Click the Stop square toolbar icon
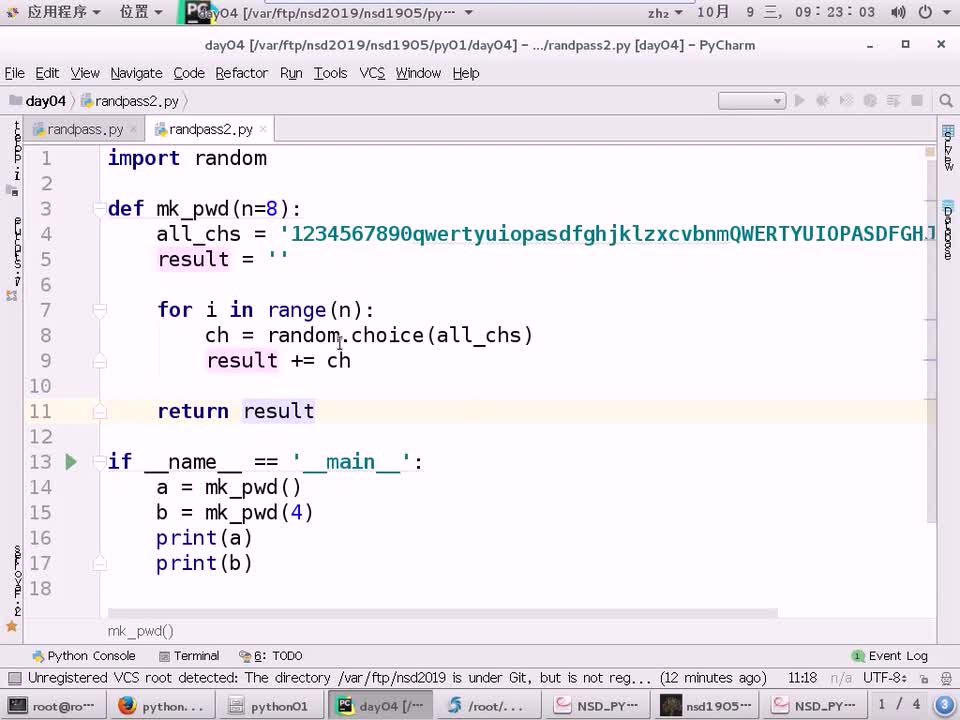 [917, 100]
